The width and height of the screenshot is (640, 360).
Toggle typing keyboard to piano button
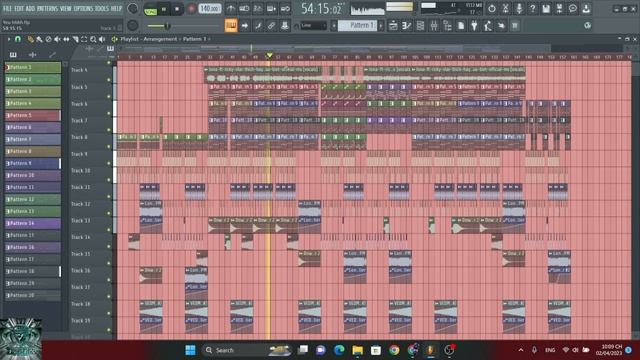click(231, 26)
